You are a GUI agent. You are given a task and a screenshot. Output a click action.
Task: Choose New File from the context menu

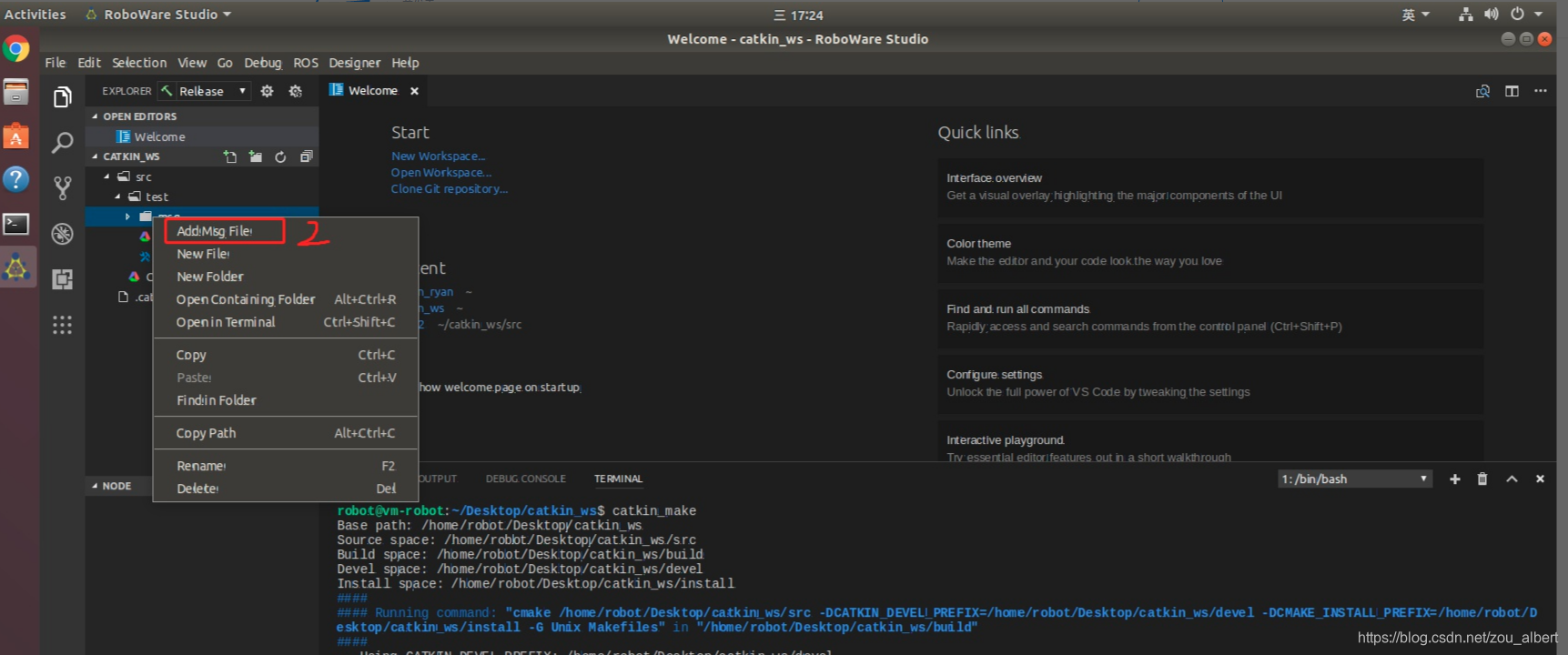point(285,254)
